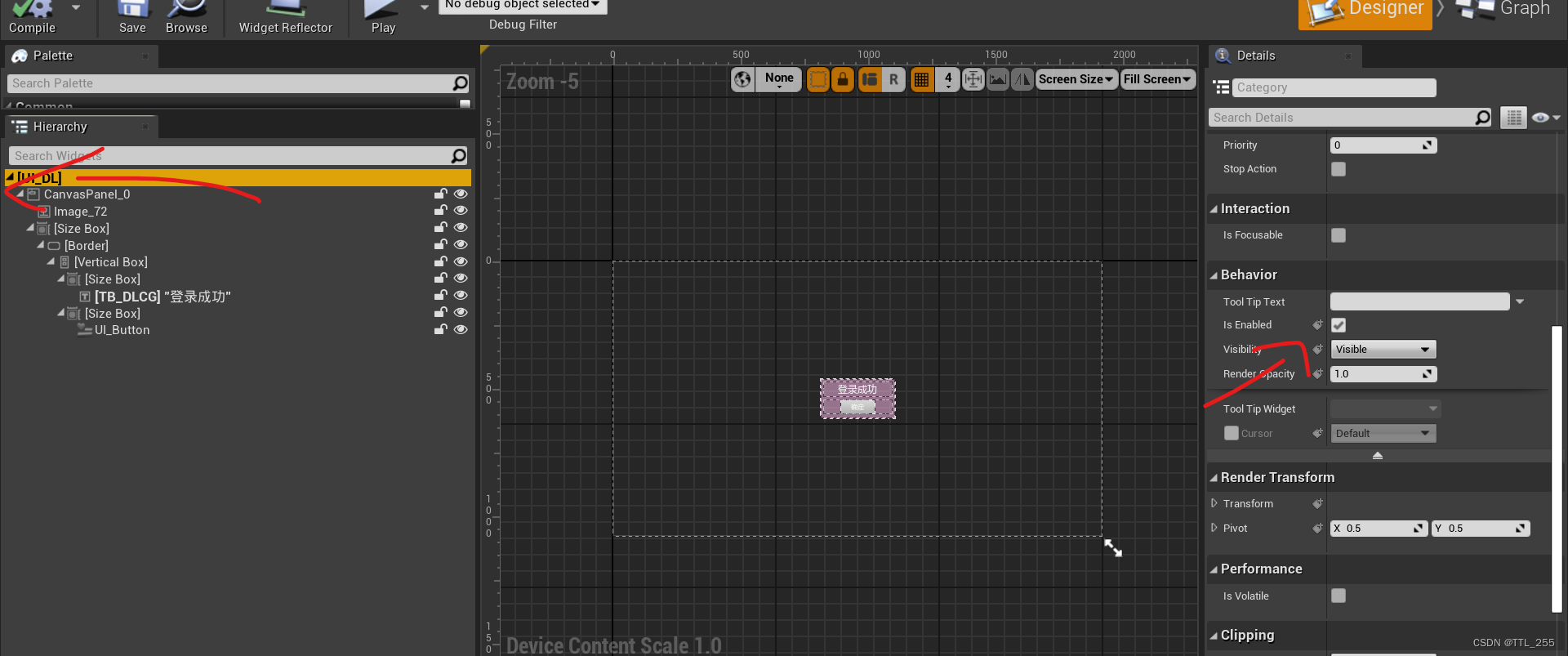This screenshot has height=656, width=1568.
Task: Enable the Is Focusable checkbox
Action: pyautogui.click(x=1339, y=235)
